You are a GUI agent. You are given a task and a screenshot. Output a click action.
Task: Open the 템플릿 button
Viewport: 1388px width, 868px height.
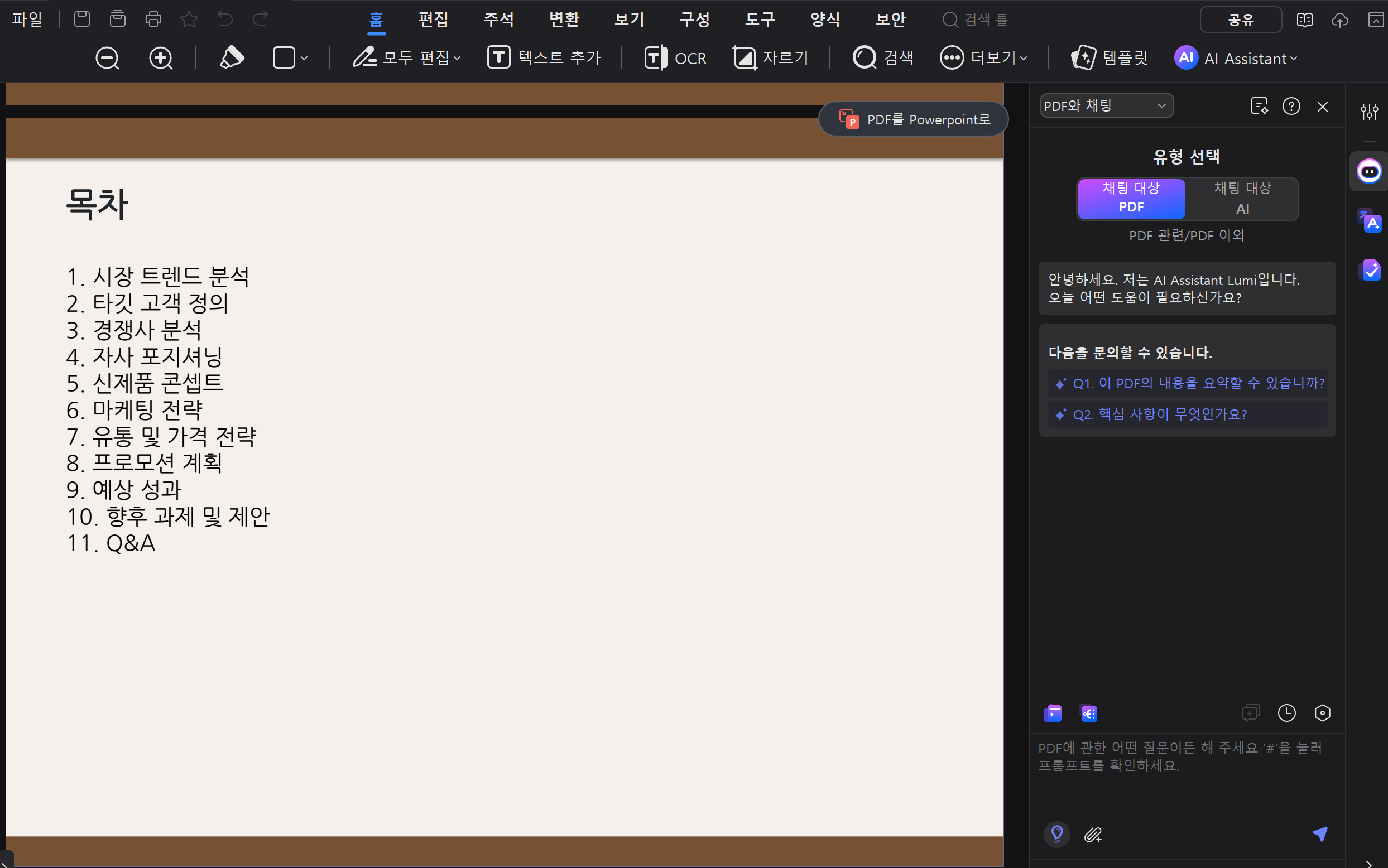(1110, 58)
